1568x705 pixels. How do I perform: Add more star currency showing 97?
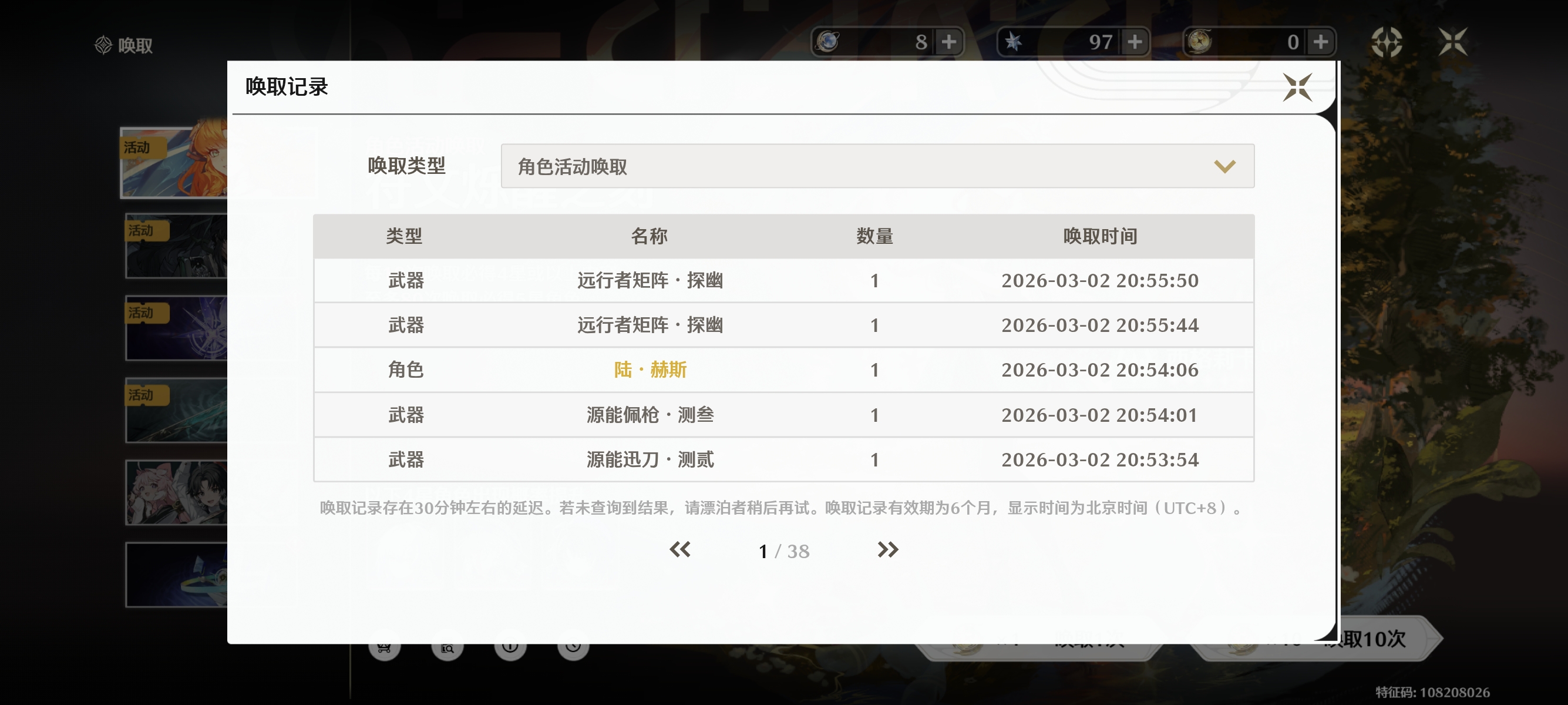point(1135,42)
